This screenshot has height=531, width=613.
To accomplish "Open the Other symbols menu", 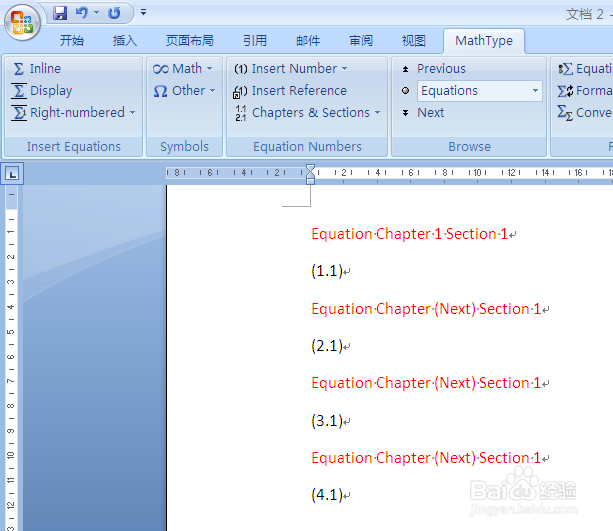I will tap(185, 91).
